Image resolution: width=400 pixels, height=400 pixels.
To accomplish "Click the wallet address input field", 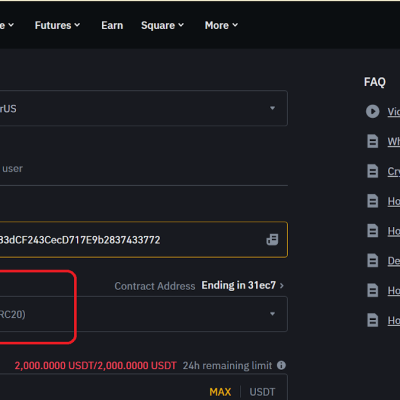I will (143, 239).
